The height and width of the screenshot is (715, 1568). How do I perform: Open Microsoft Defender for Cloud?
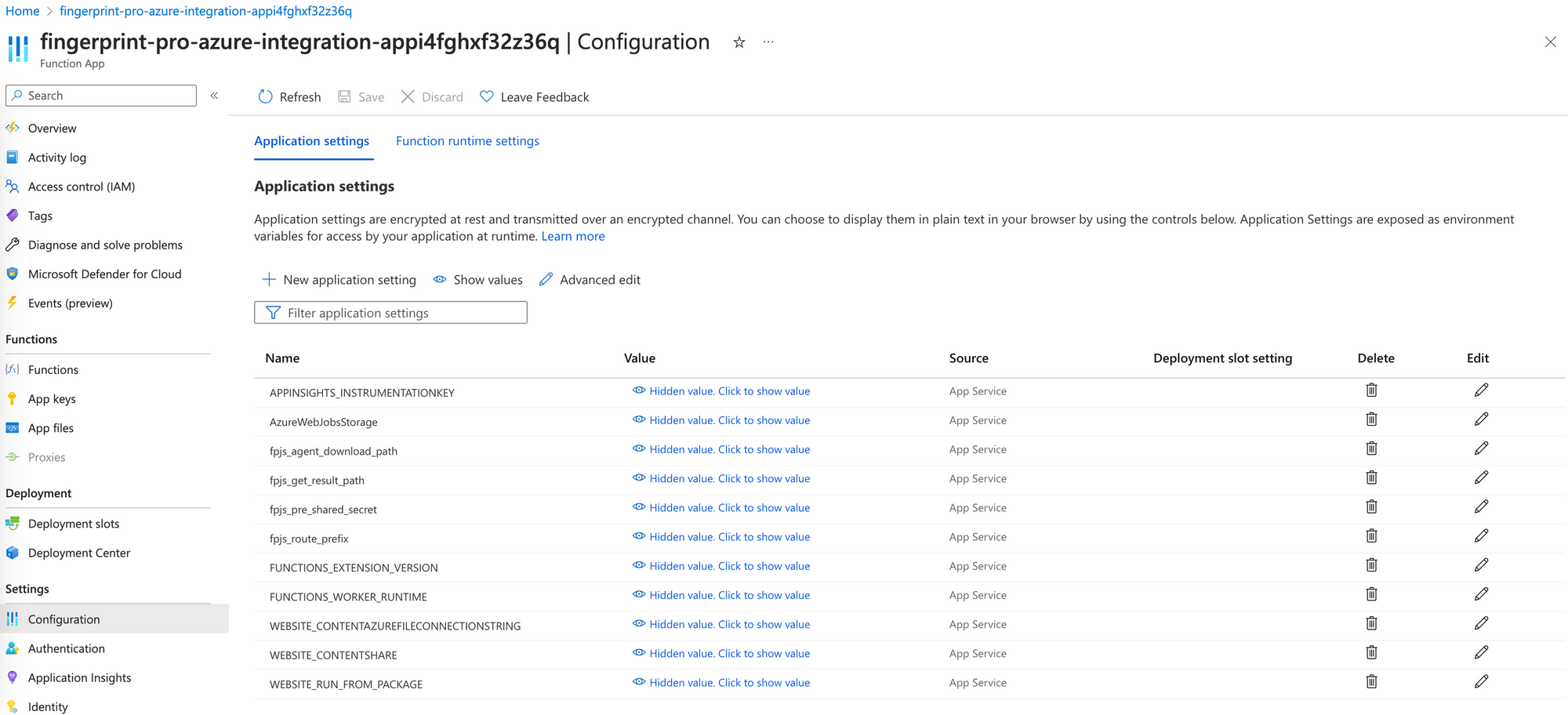[104, 274]
